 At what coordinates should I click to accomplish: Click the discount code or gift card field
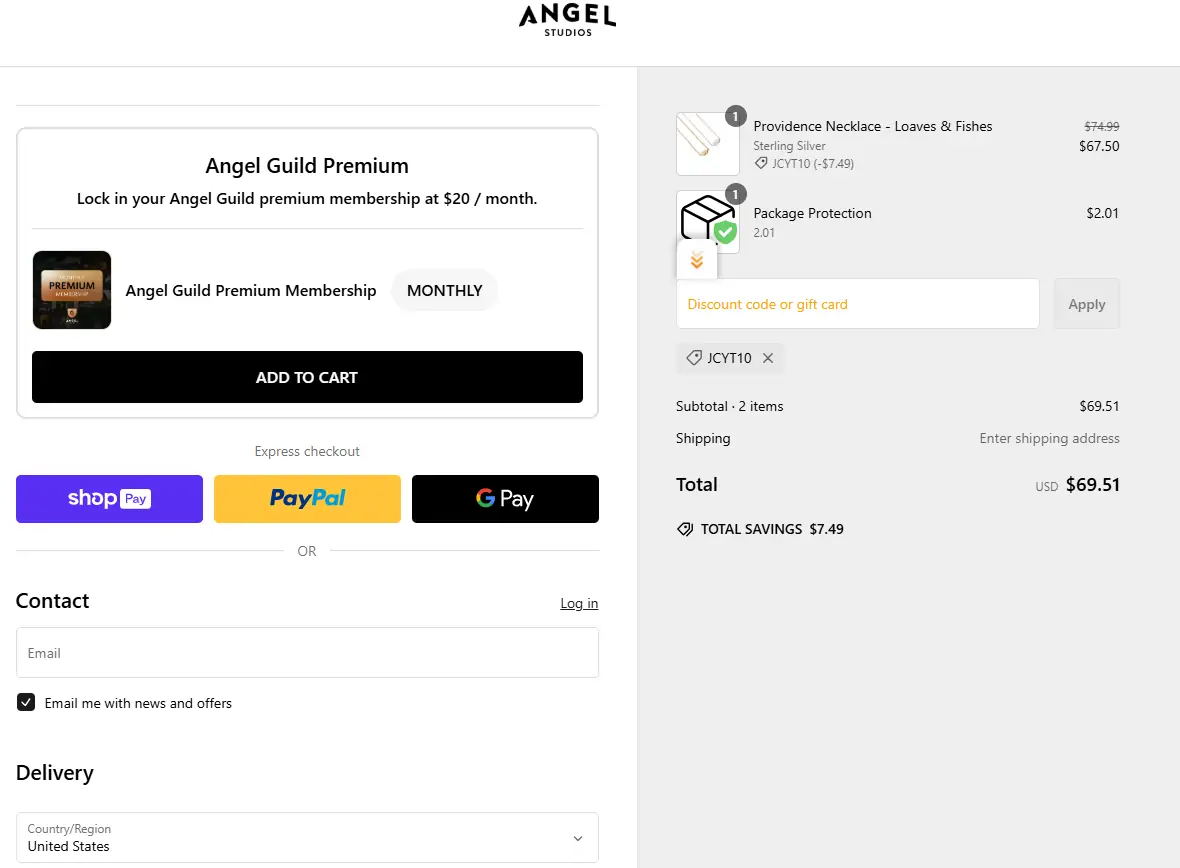click(857, 303)
